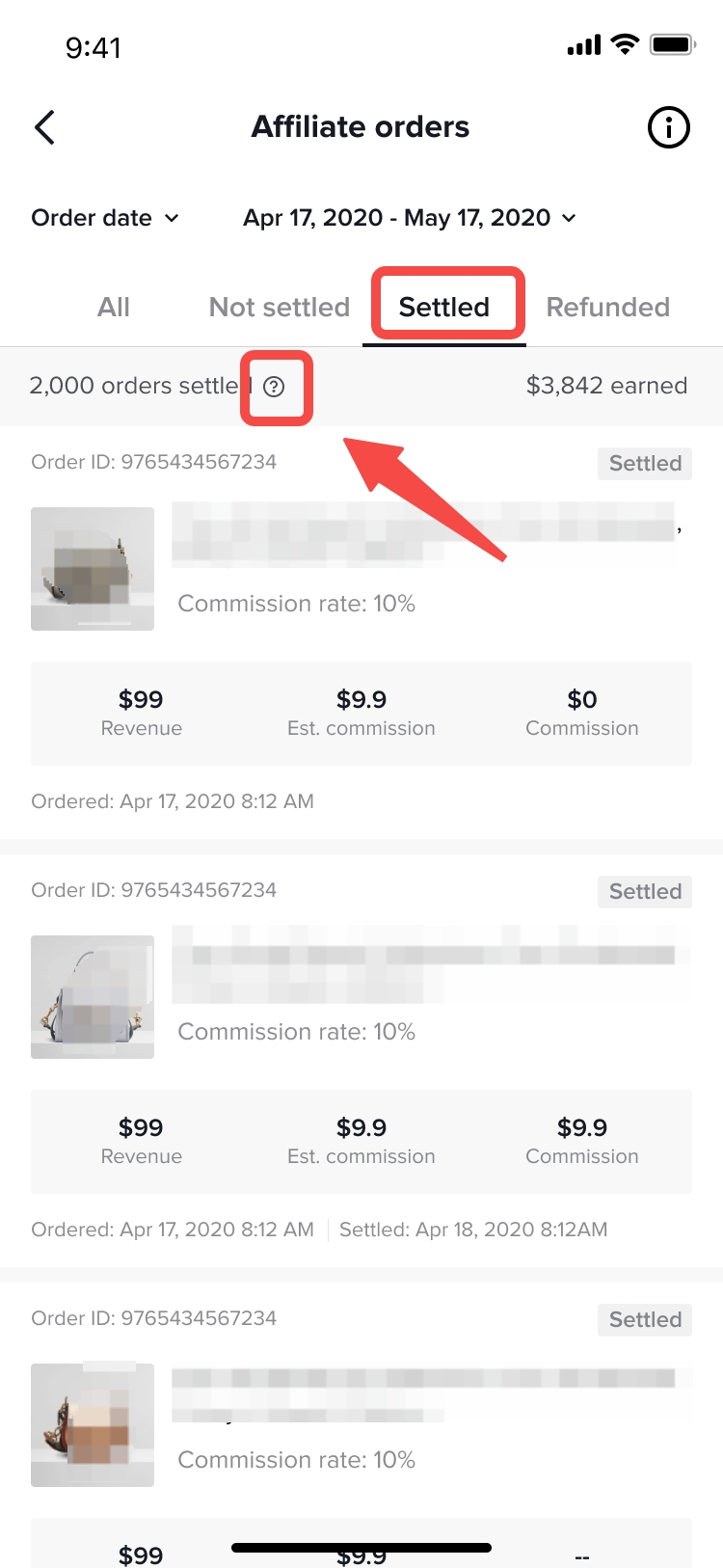Image resolution: width=723 pixels, height=1568 pixels.
Task: Tap the first order's Settled badge
Action: [645, 463]
